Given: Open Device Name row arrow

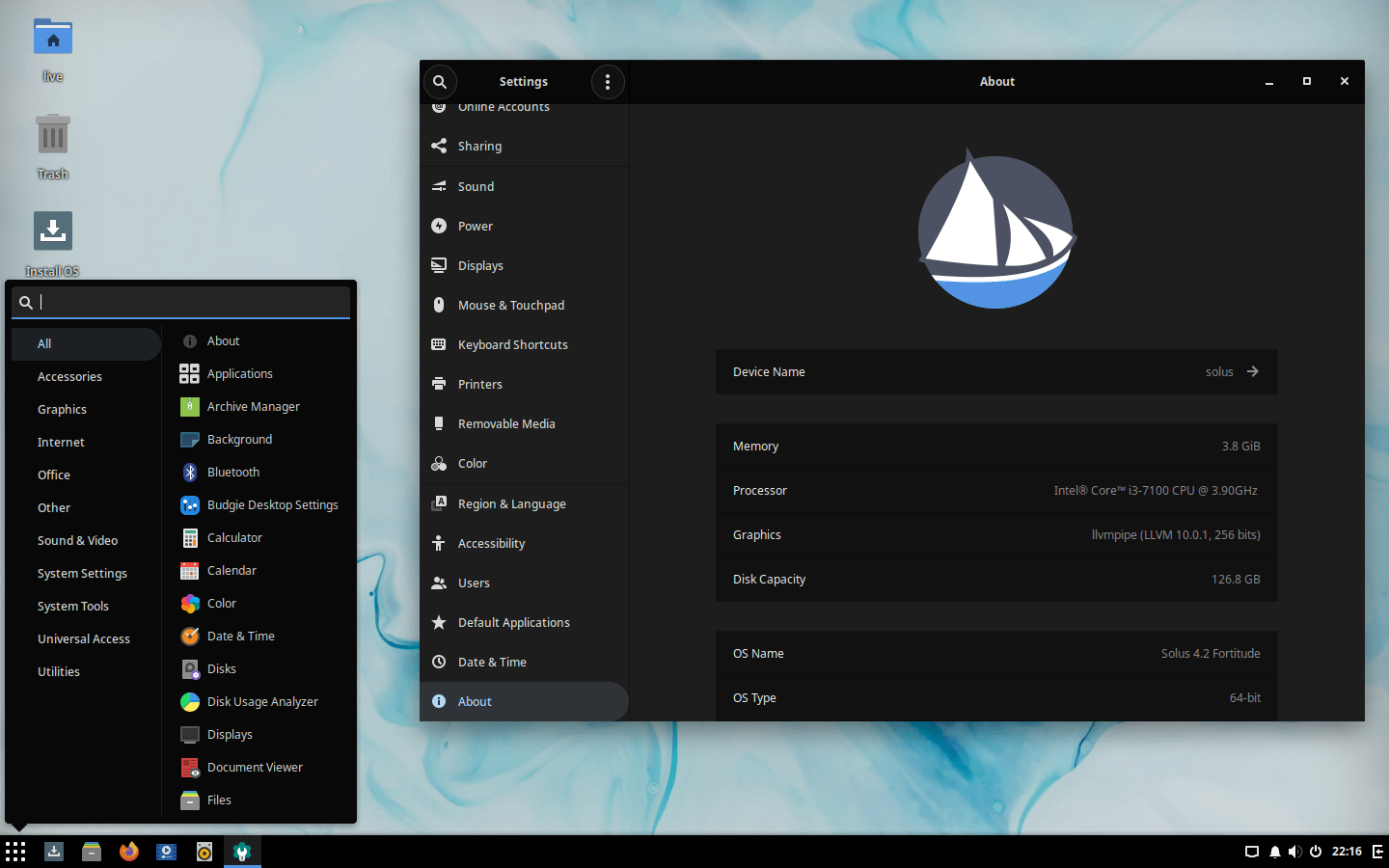Looking at the screenshot, I should 1252,371.
